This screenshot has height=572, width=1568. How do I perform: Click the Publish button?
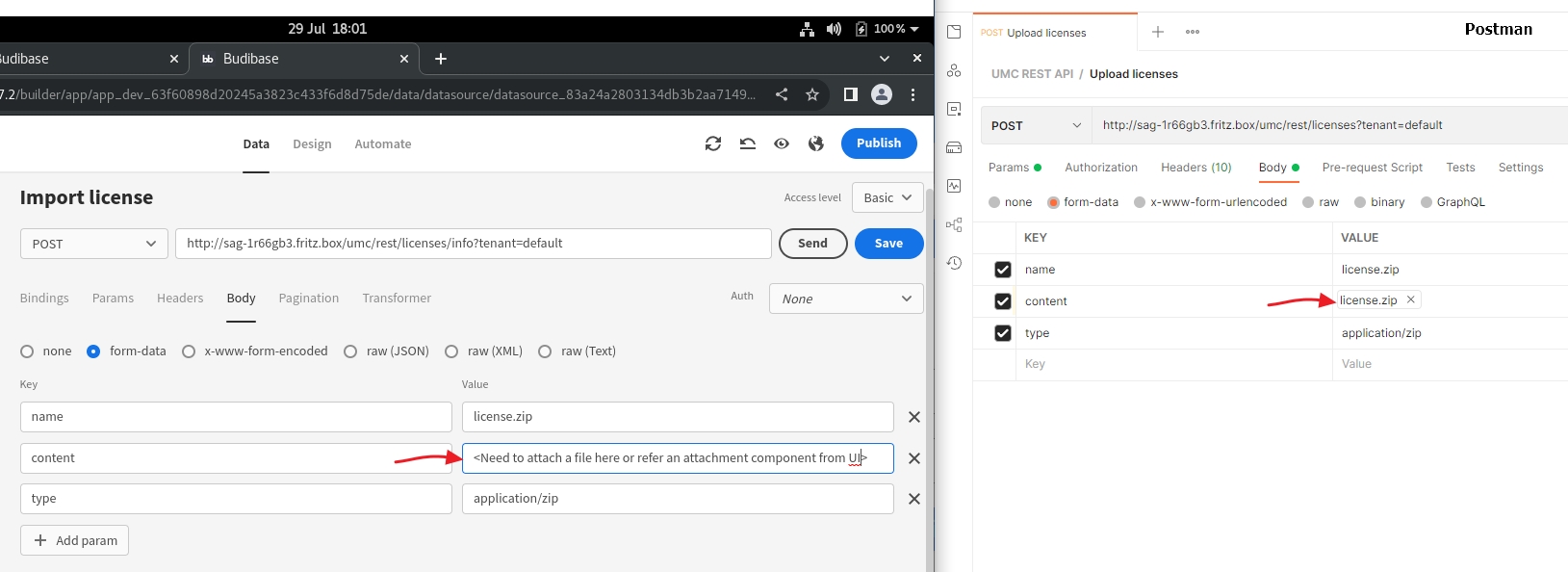879,143
